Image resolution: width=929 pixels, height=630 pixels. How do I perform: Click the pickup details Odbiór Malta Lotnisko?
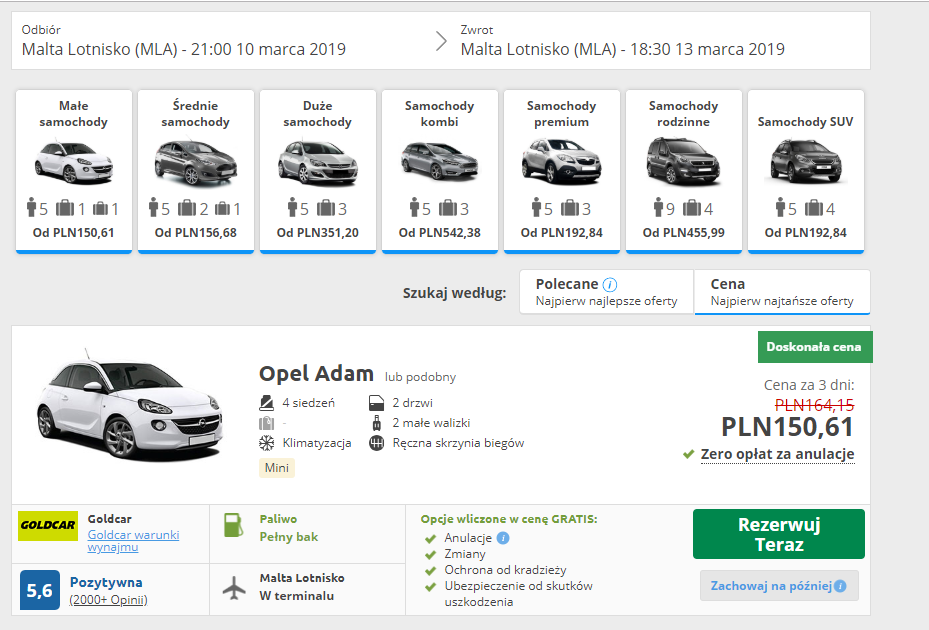click(184, 41)
